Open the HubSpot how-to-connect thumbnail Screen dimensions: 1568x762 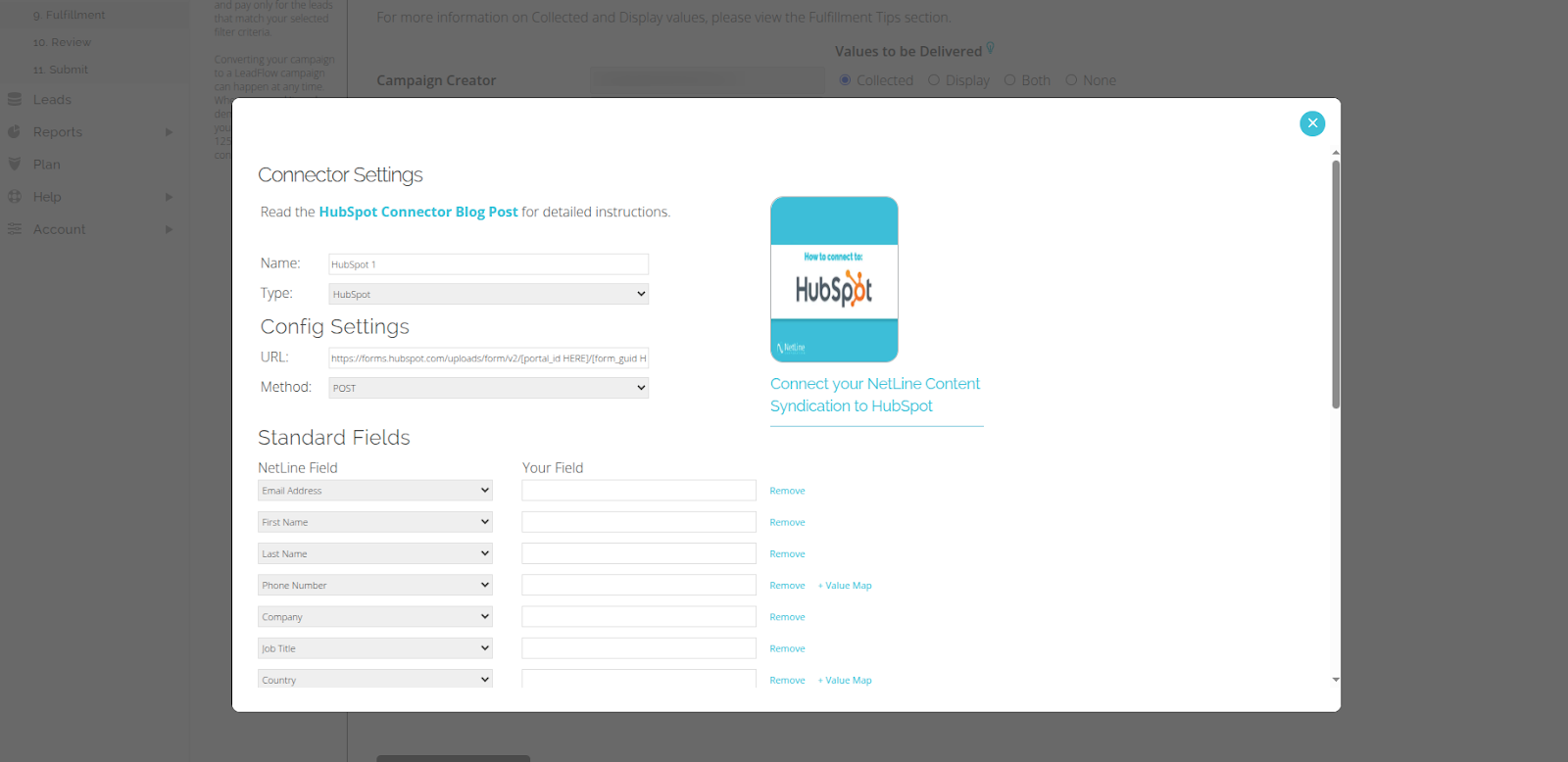pos(834,279)
